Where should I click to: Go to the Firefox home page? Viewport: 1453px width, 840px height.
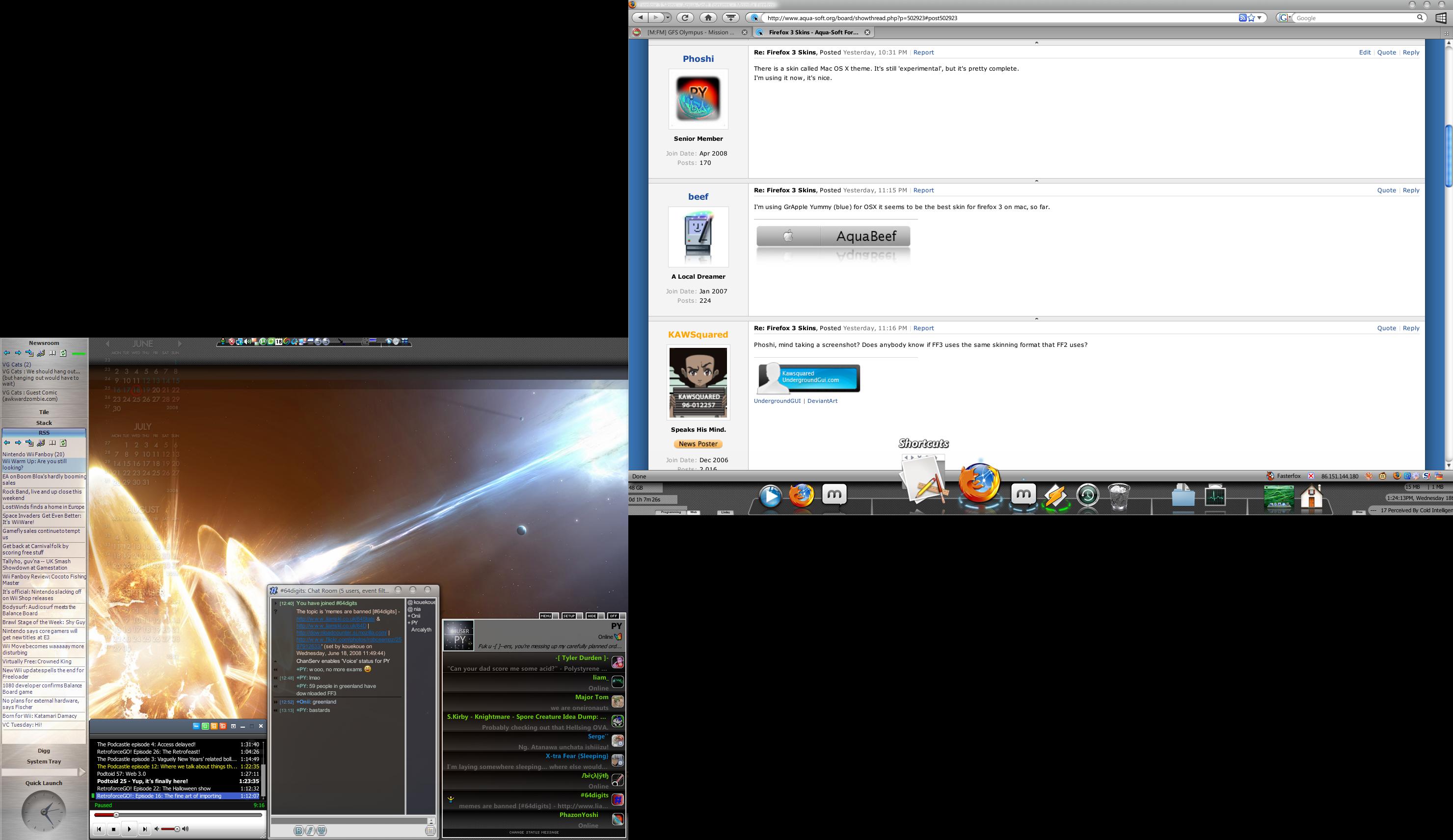708,18
